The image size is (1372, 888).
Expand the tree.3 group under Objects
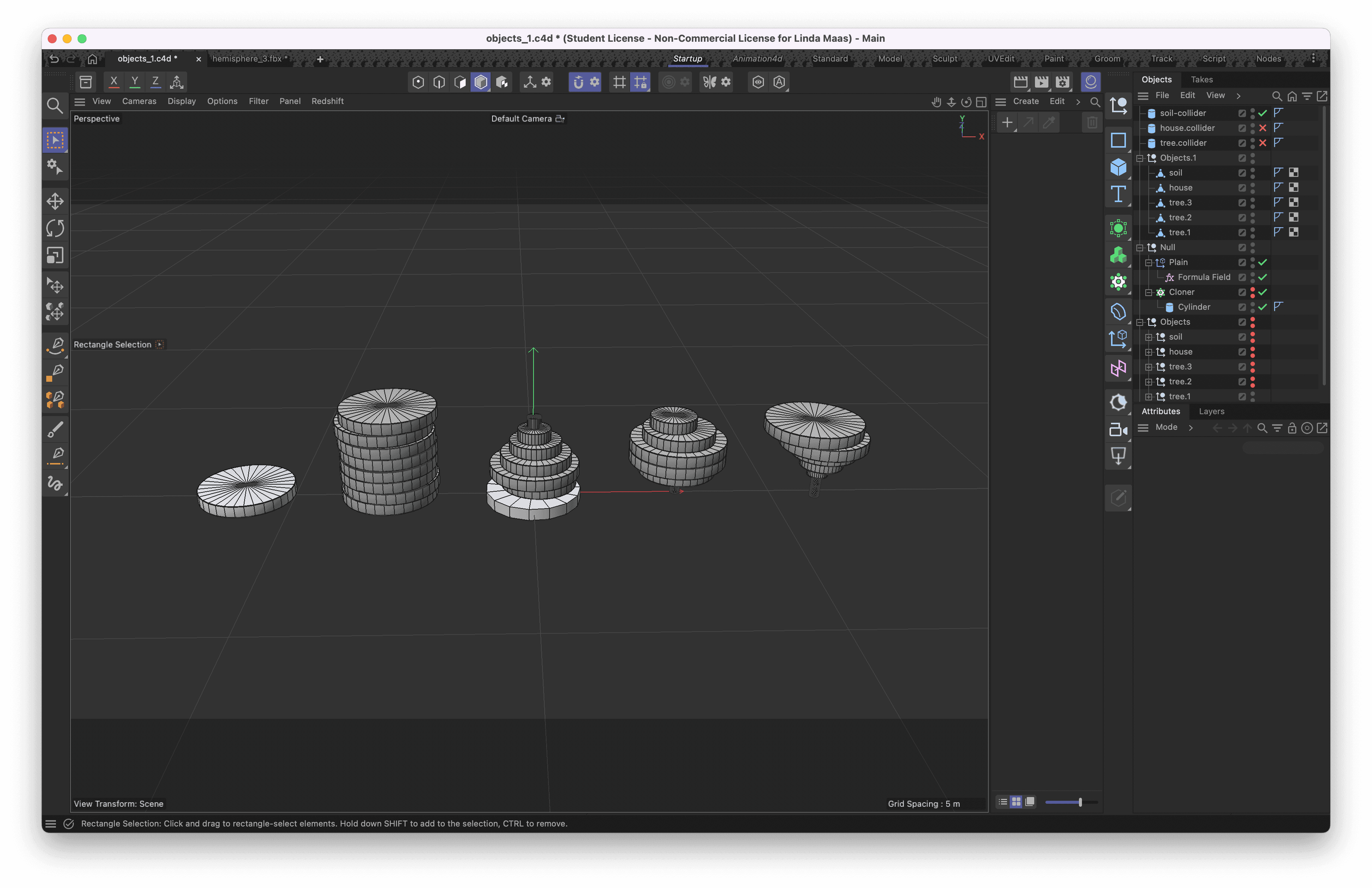coord(1149,366)
